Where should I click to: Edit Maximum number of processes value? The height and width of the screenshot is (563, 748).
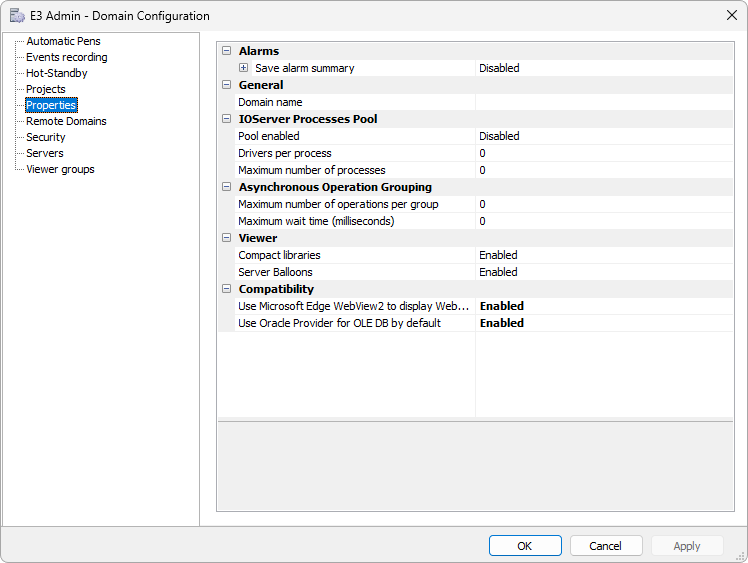(604, 170)
